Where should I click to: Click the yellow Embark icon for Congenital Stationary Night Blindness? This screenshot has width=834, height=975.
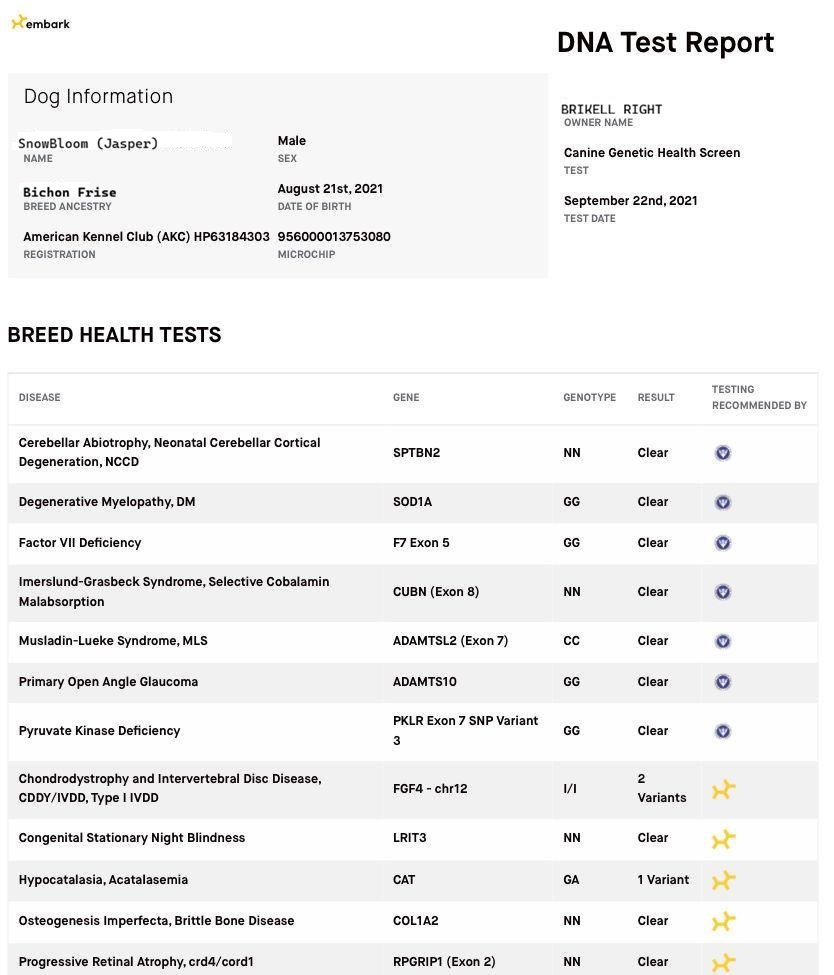tap(723, 838)
